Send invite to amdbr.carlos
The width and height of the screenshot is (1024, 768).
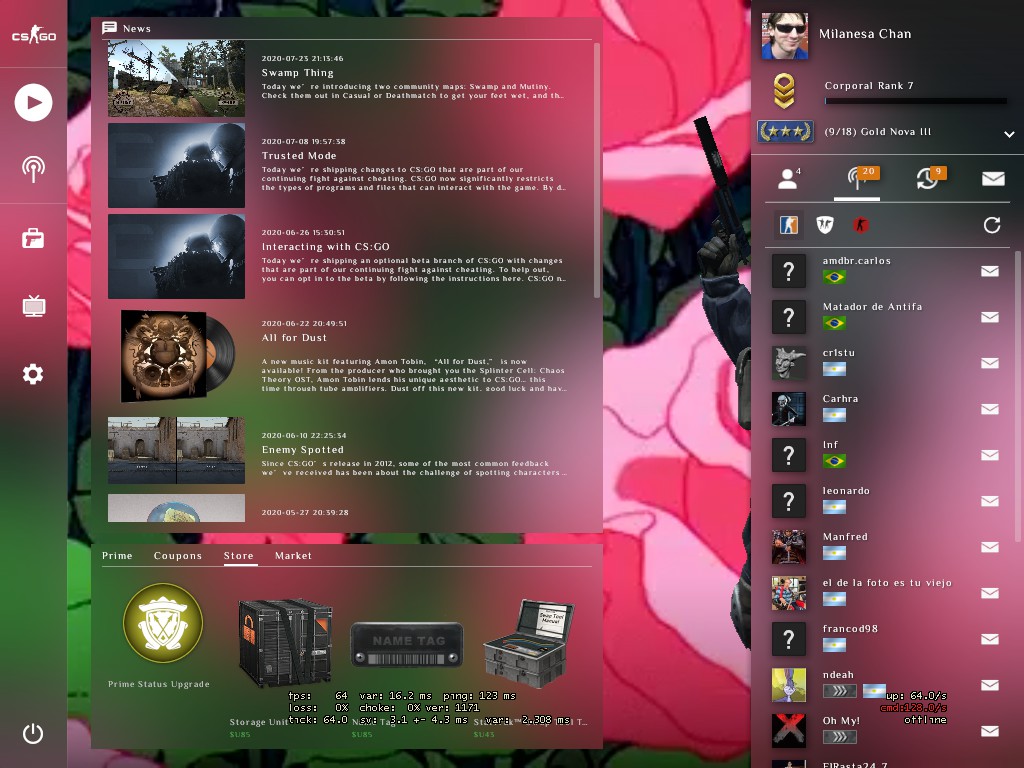(x=990, y=271)
